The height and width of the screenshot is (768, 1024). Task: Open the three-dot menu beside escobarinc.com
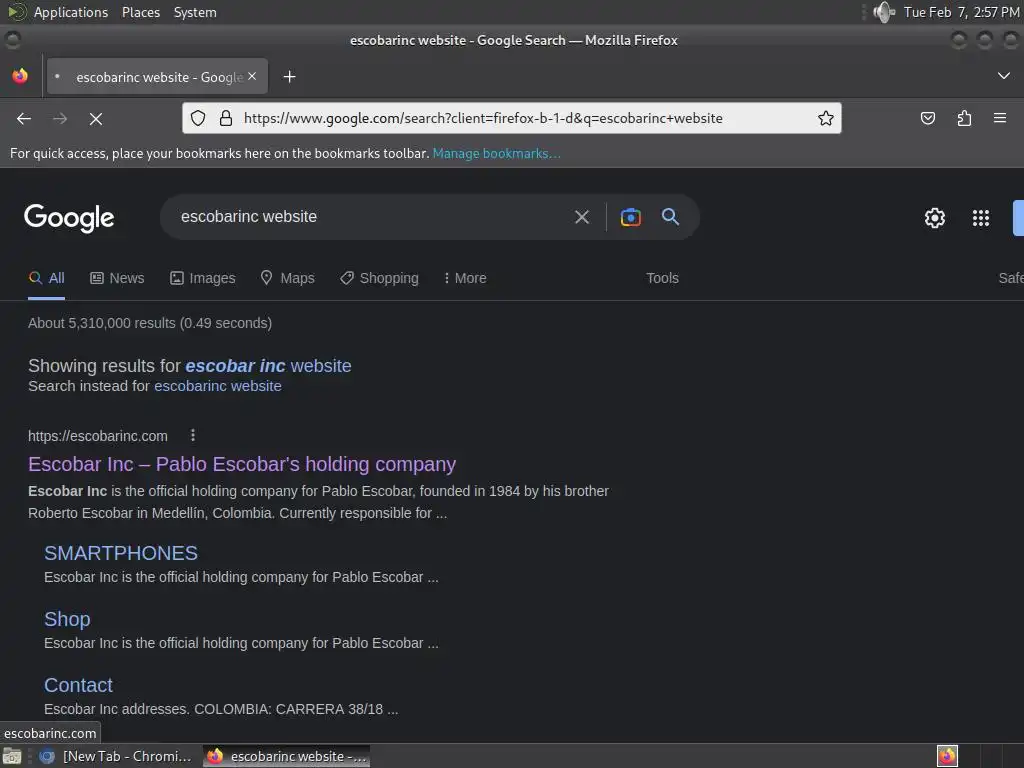193,436
